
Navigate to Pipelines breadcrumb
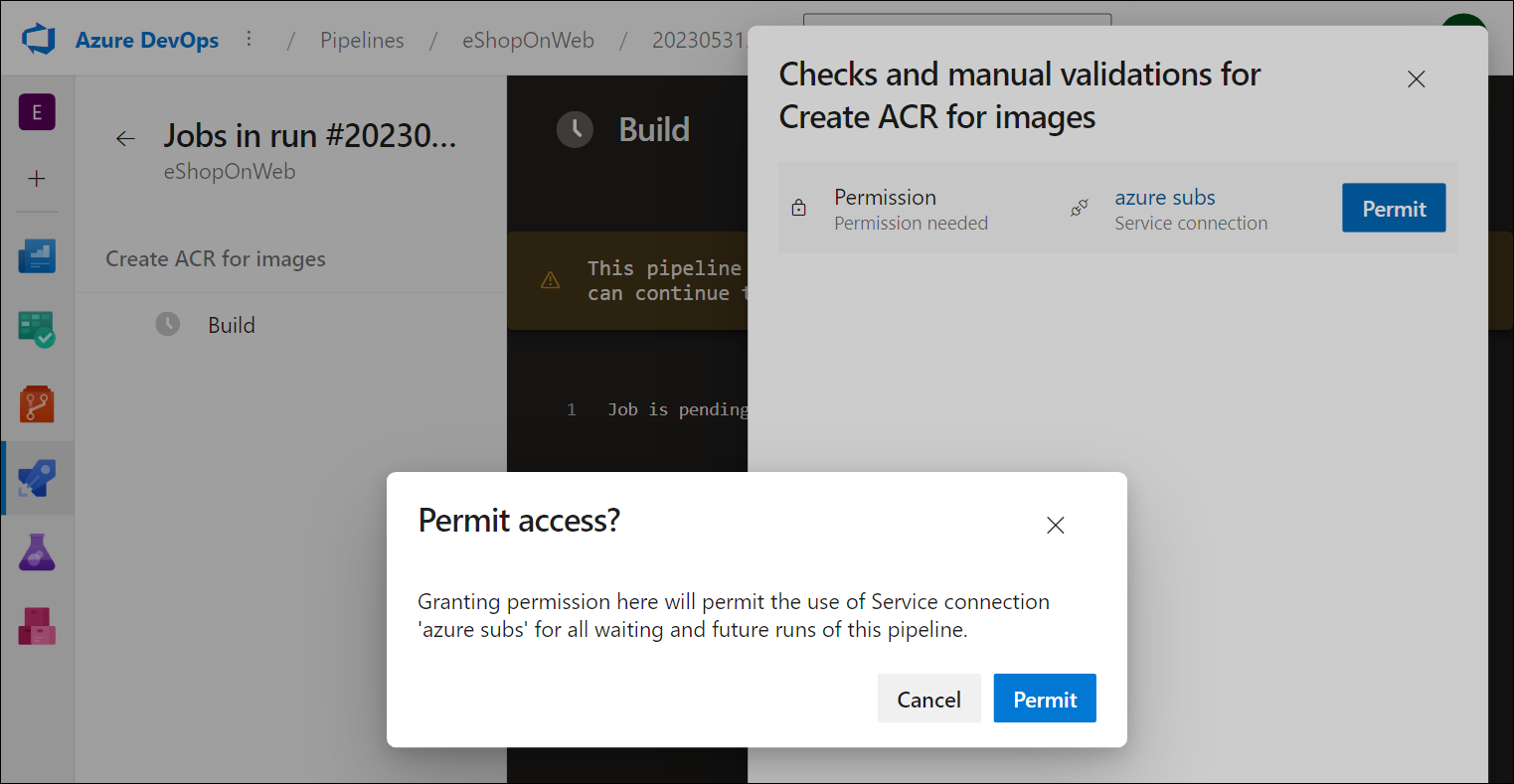(x=362, y=41)
